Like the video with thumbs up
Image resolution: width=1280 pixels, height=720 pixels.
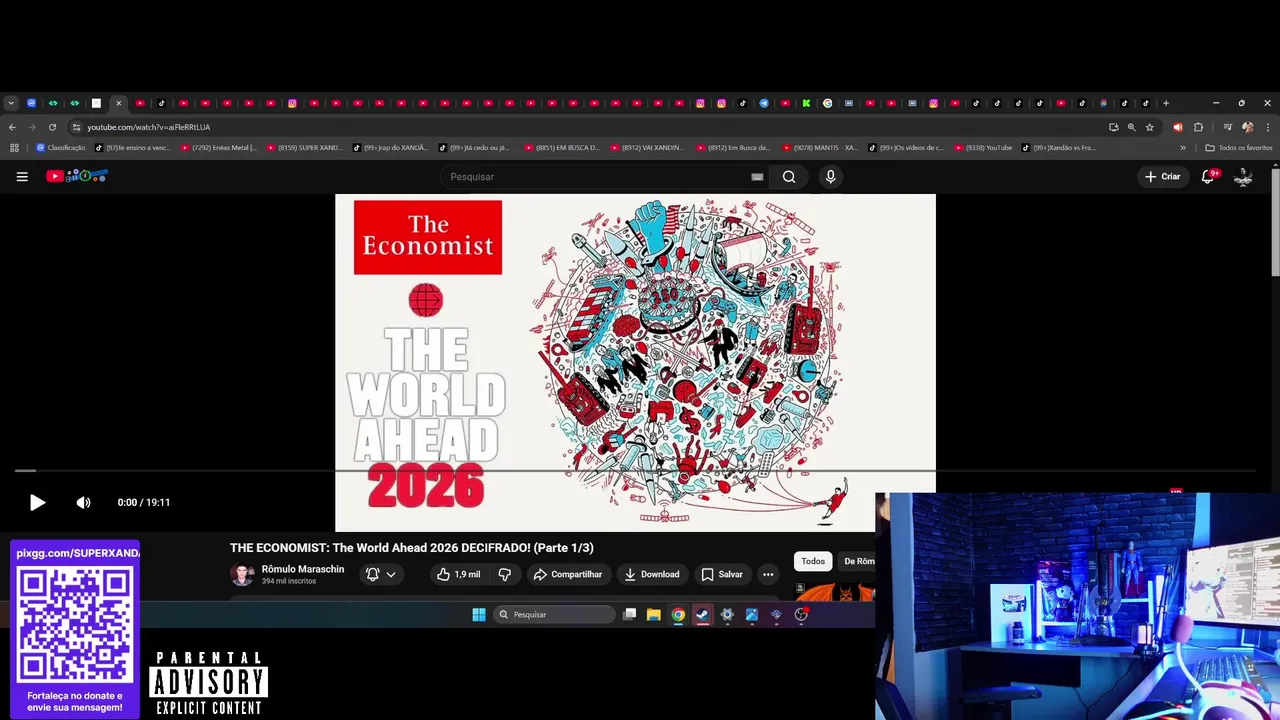coord(457,574)
